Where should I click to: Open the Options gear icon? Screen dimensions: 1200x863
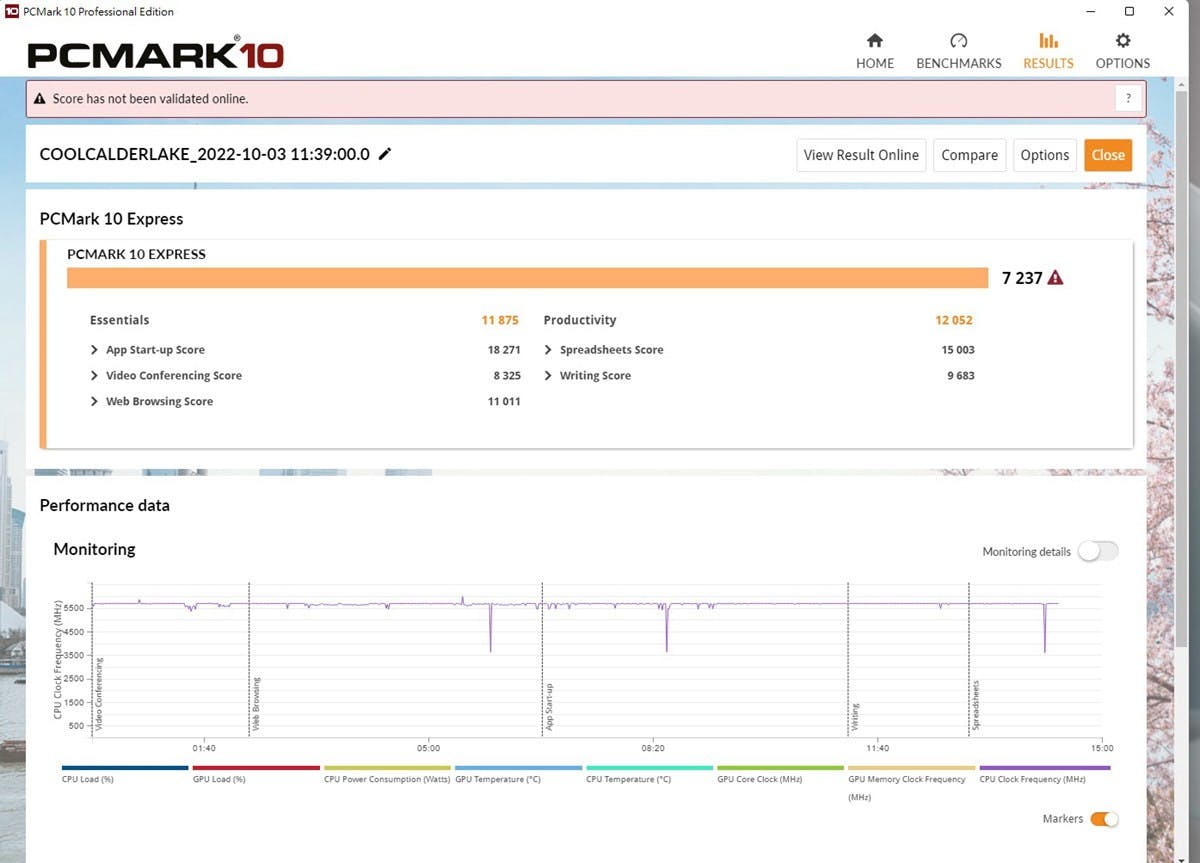pos(1123,41)
